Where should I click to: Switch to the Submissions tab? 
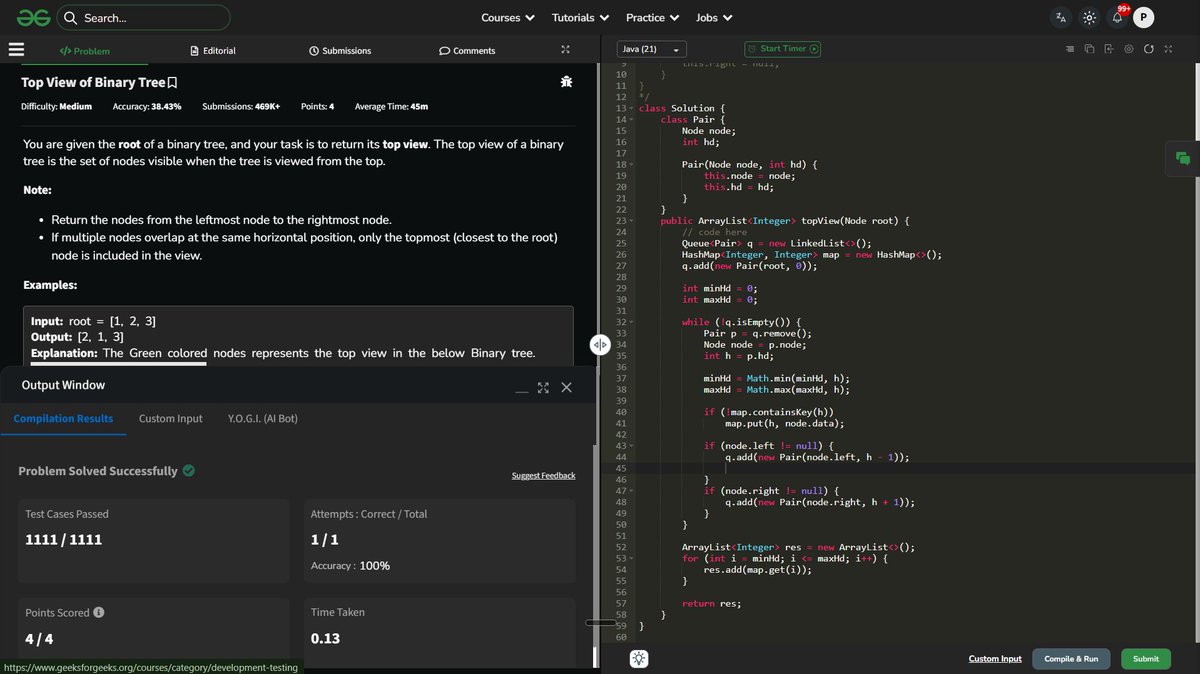340,51
